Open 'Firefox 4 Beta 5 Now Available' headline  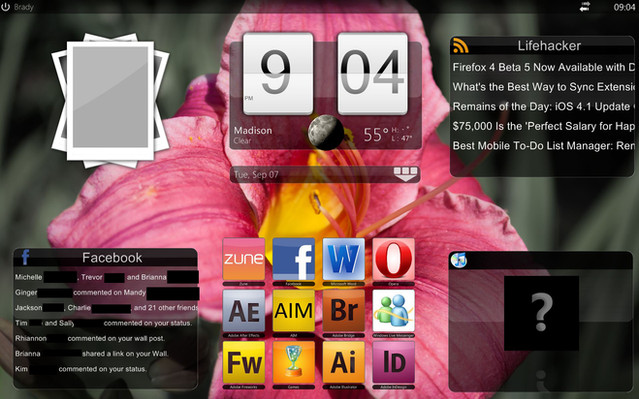544,67
